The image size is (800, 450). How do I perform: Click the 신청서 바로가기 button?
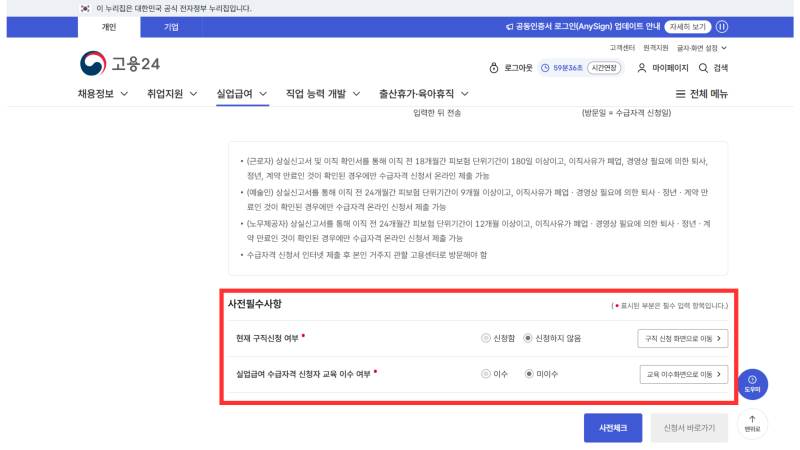pyautogui.click(x=689, y=428)
